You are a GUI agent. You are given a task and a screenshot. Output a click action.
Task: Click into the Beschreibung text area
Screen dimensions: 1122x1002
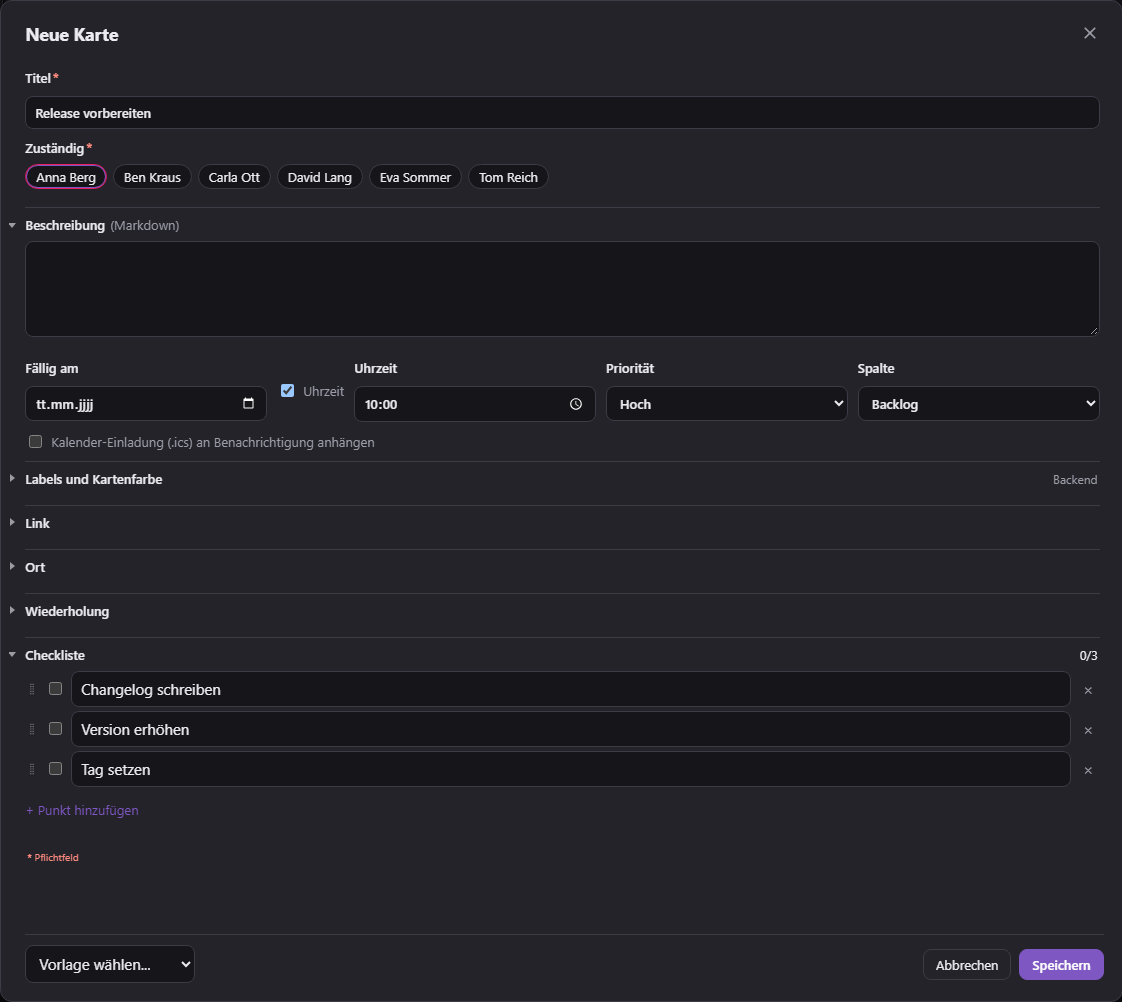(562, 289)
